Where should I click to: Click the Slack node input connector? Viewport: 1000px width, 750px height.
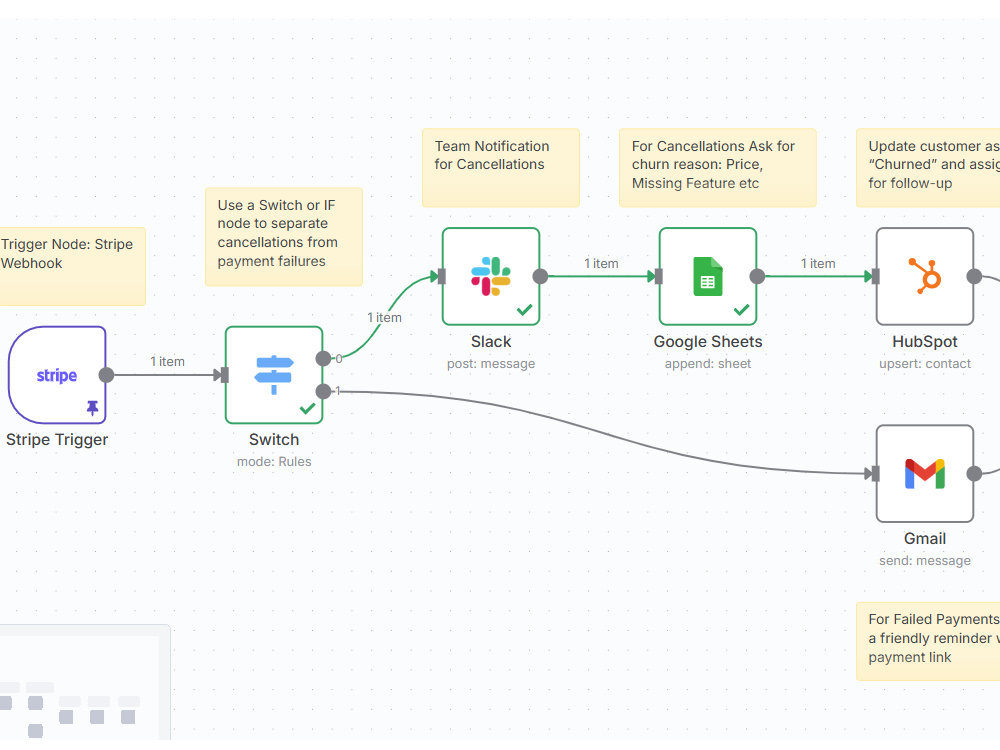click(441, 276)
